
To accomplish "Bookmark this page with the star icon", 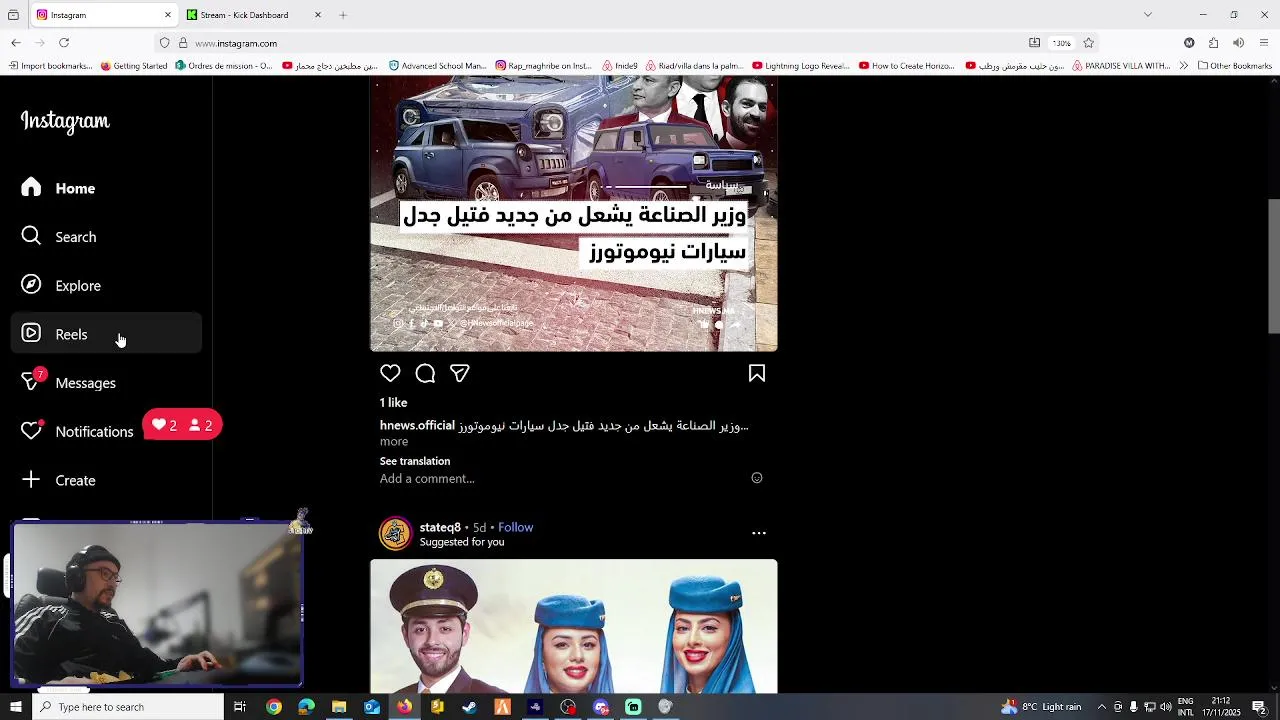I will coord(1089,43).
